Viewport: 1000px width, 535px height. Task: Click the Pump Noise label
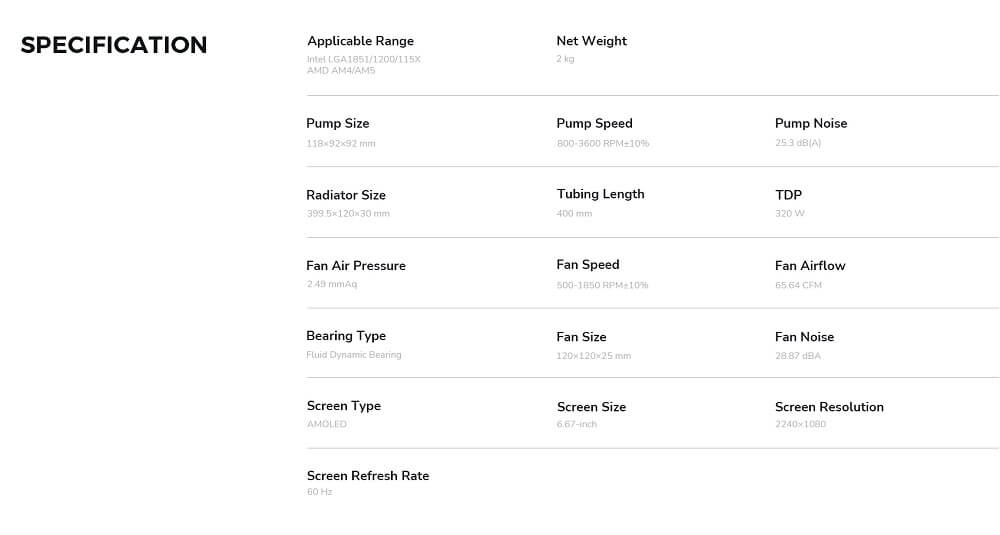(810, 123)
